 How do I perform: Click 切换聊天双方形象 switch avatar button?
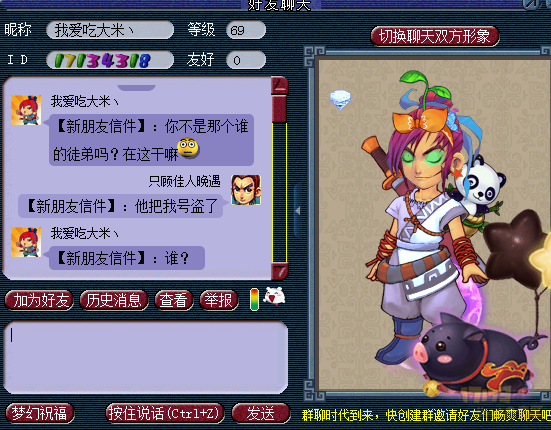pyautogui.click(x=435, y=36)
